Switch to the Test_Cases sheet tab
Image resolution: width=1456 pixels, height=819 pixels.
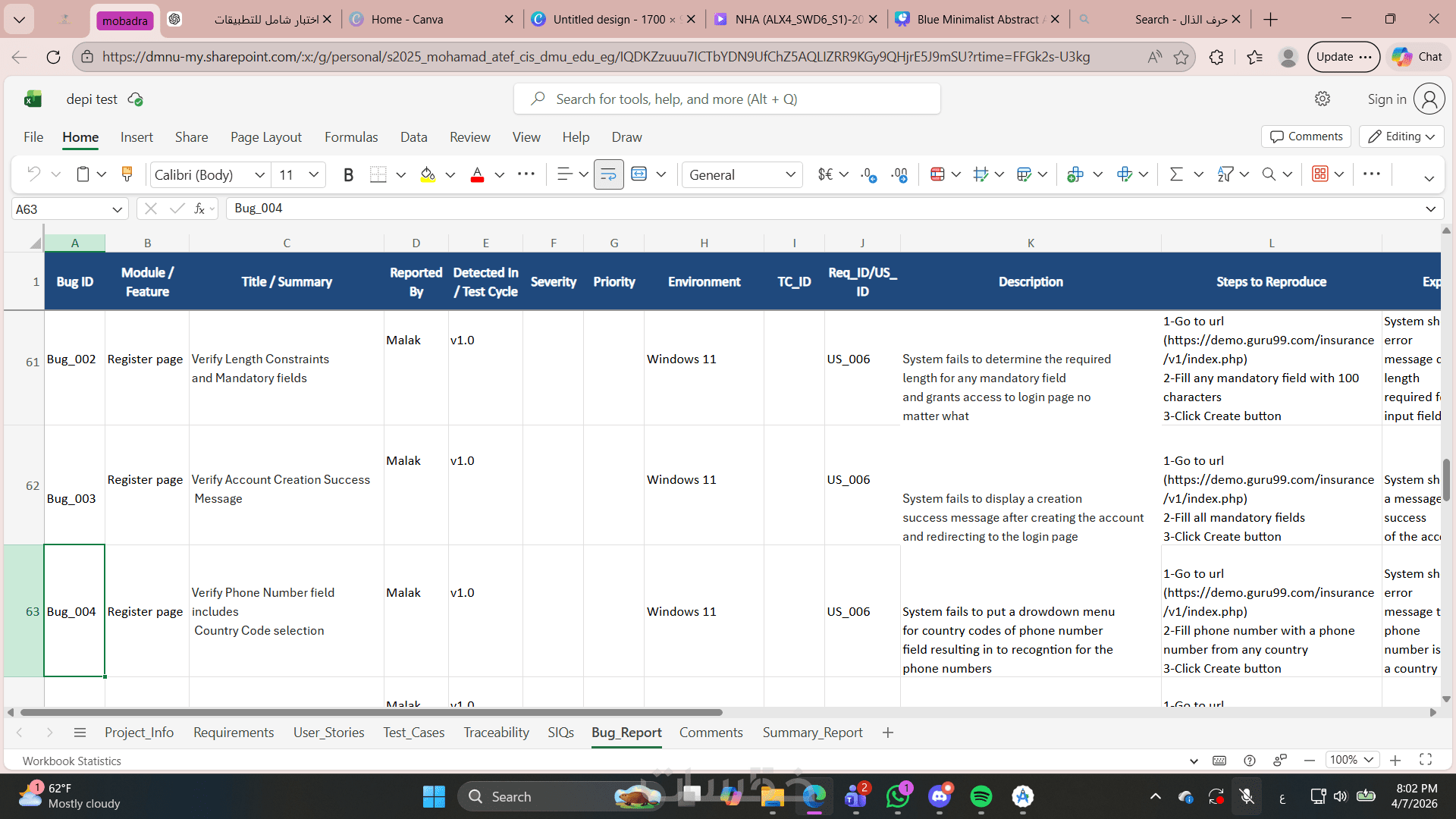pyautogui.click(x=413, y=733)
